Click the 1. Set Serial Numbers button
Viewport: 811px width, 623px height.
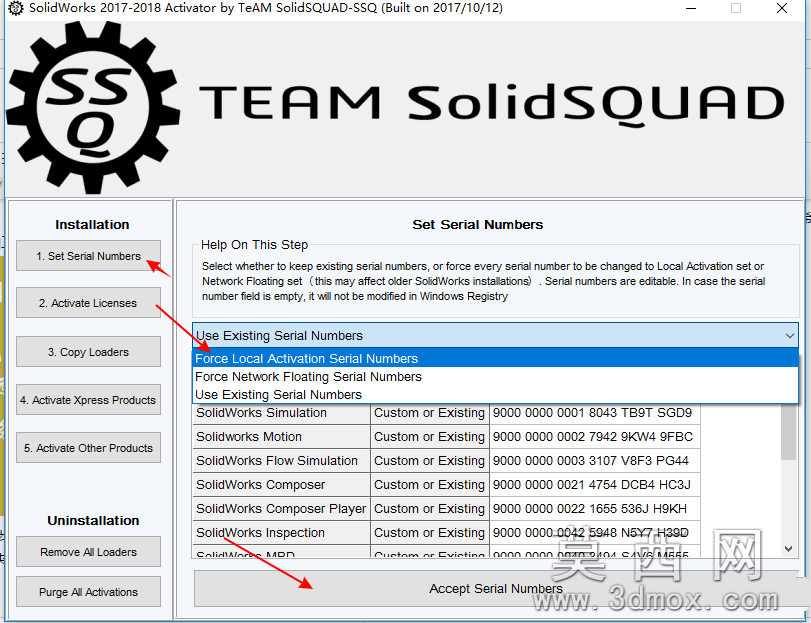pos(88,255)
